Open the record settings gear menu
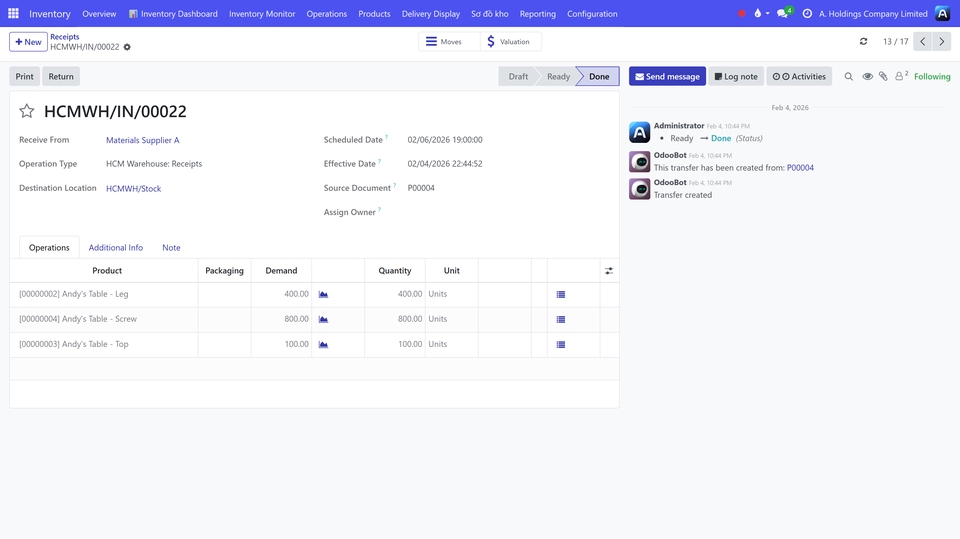960x539 pixels. coord(127,47)
